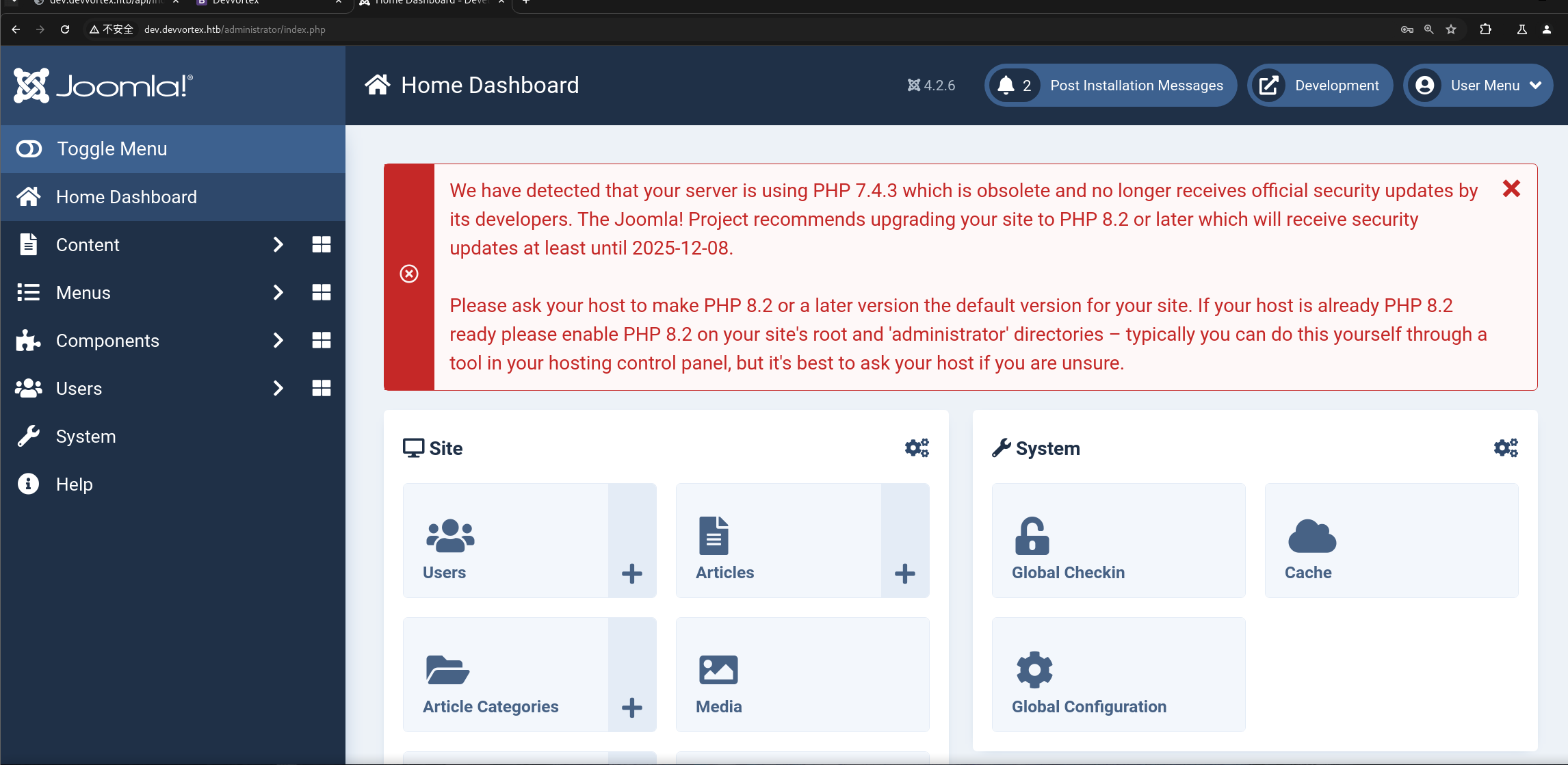The width and height of the screenshot is (1568, 765).
Task: Open Post Installation Messages button
Action: point(1110,86)
